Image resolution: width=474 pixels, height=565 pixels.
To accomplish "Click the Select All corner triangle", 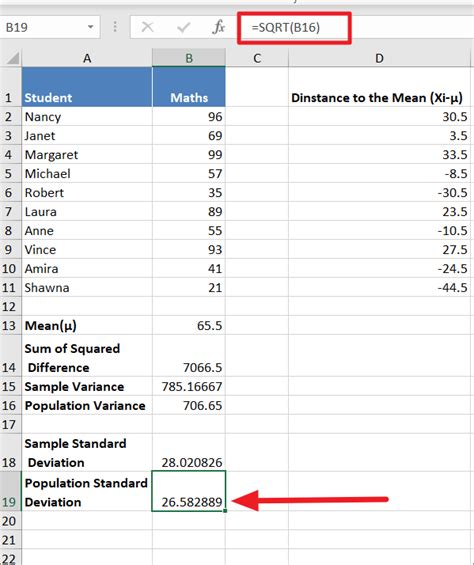I will point(13,58).
